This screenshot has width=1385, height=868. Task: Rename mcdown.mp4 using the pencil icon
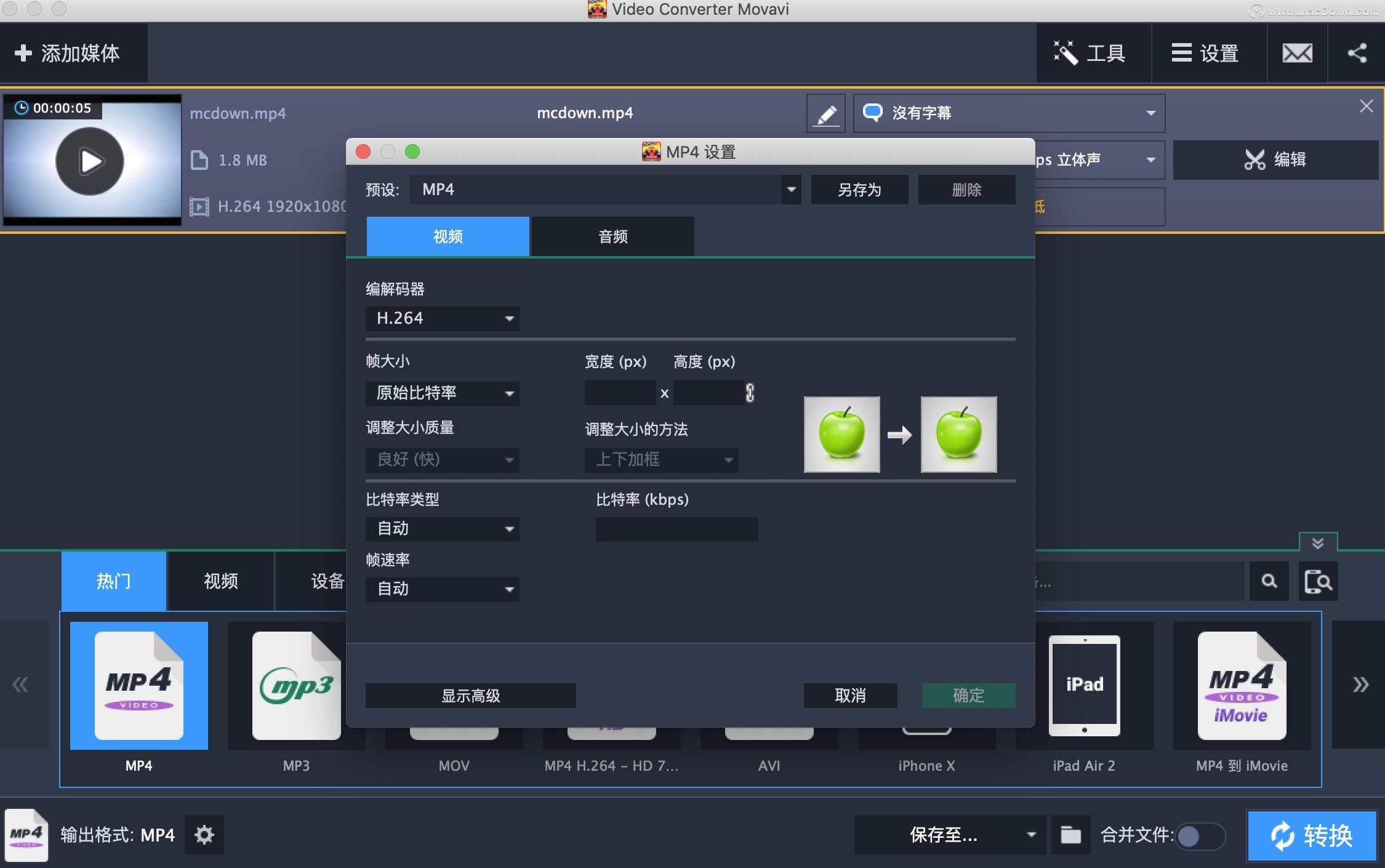[825, 113]
